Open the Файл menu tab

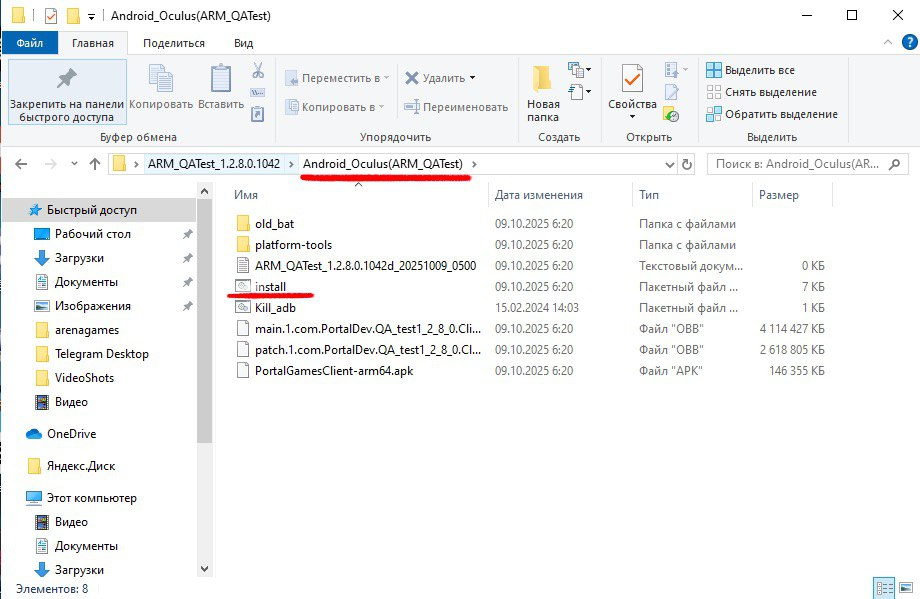point(30,44)
